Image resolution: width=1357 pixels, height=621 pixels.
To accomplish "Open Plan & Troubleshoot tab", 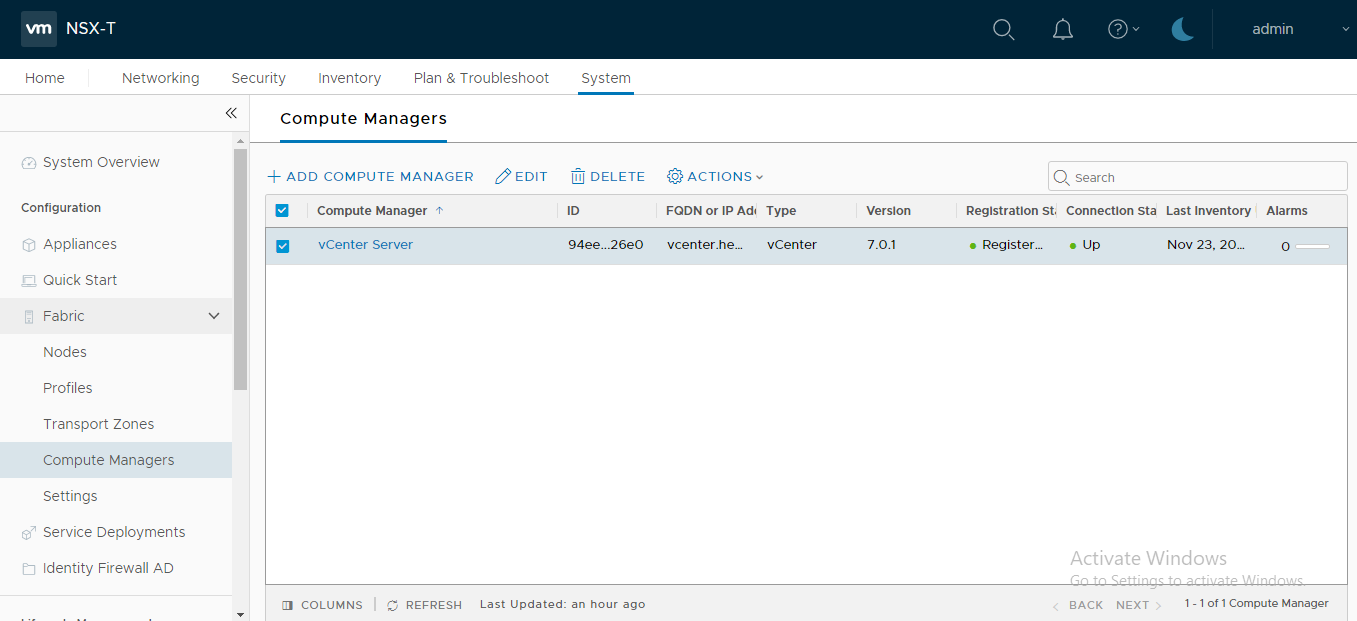I will (x=481, y=78).
